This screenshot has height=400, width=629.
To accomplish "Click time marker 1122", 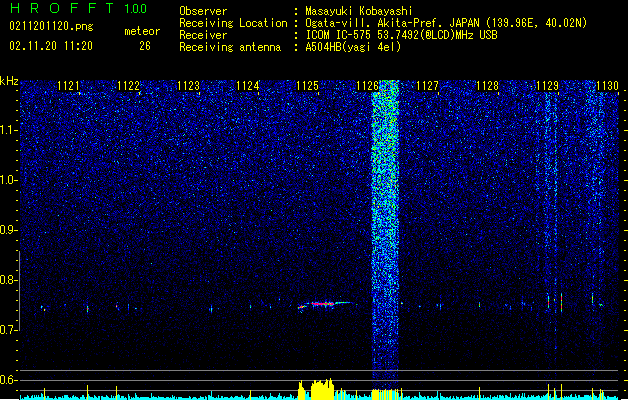I will pyautogui.click(x=128, y=86).
